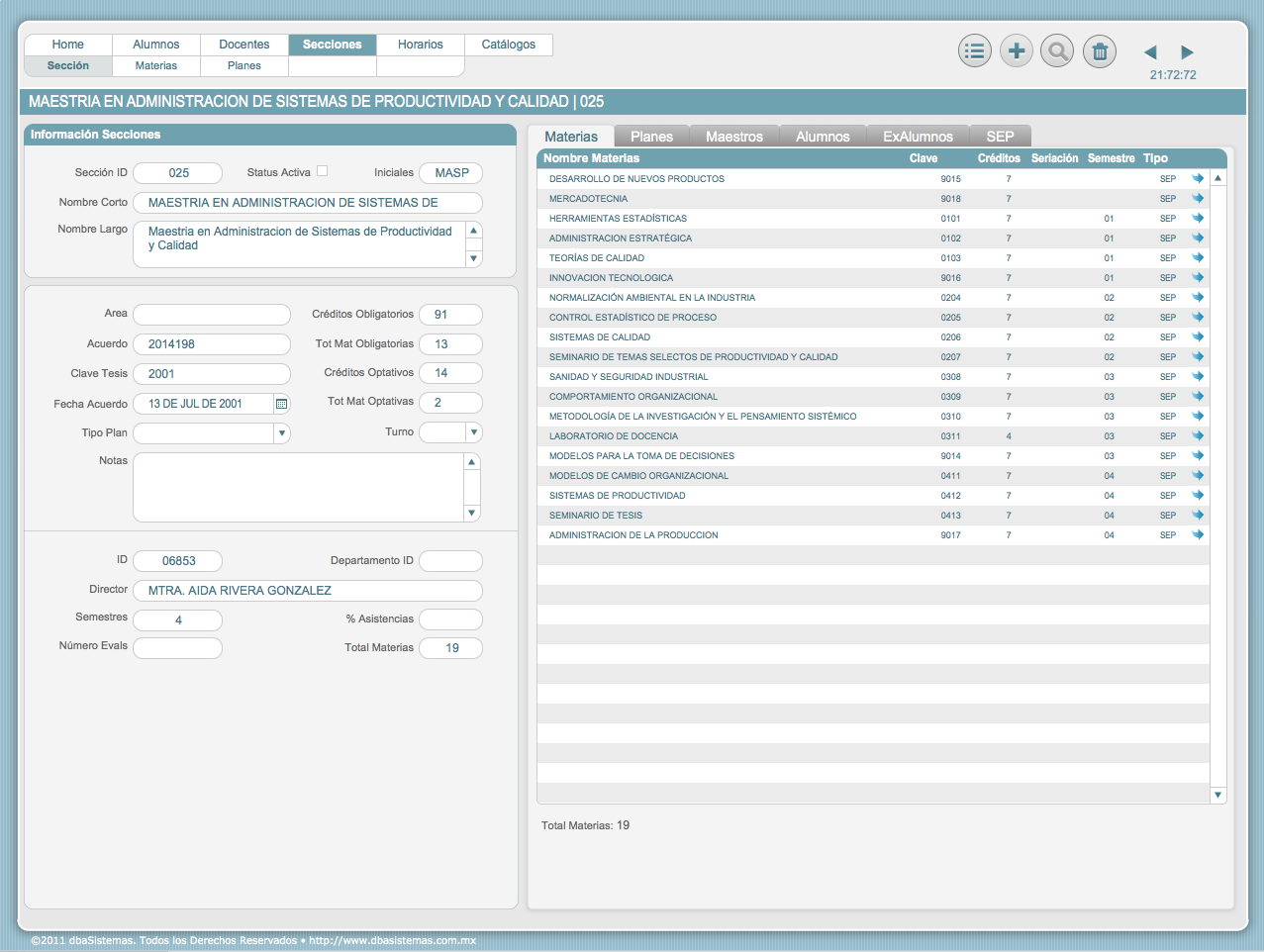1264x952 pixels.
Task: Click the trash delete icon
Action: pyautogui.click(x=1100, y=51)
